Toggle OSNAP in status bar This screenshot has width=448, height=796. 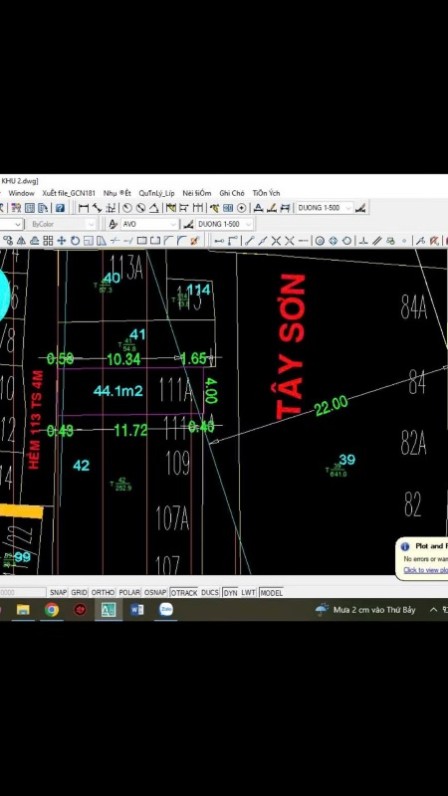coord(155,592)
